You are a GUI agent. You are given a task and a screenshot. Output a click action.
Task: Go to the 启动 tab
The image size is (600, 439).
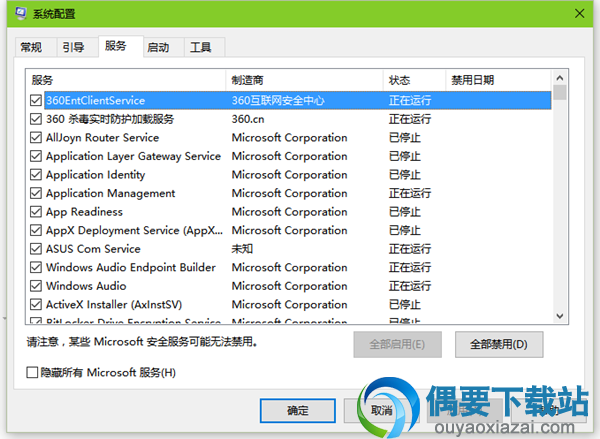pos(163,47)
